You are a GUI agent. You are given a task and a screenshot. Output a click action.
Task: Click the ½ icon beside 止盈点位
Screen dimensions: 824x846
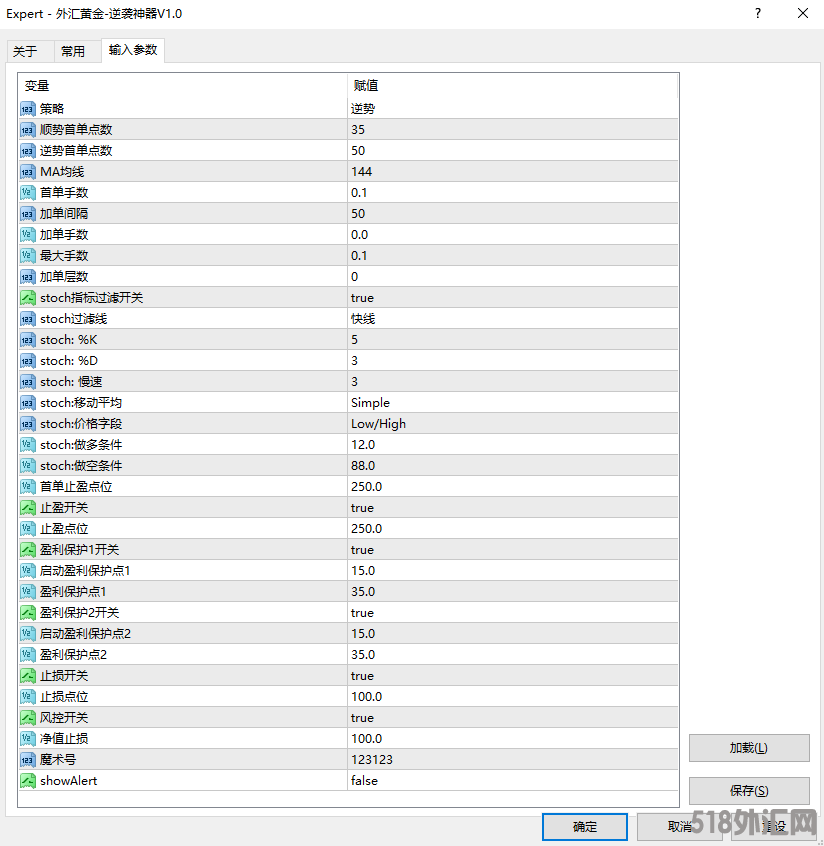click(x=27, y=528)
